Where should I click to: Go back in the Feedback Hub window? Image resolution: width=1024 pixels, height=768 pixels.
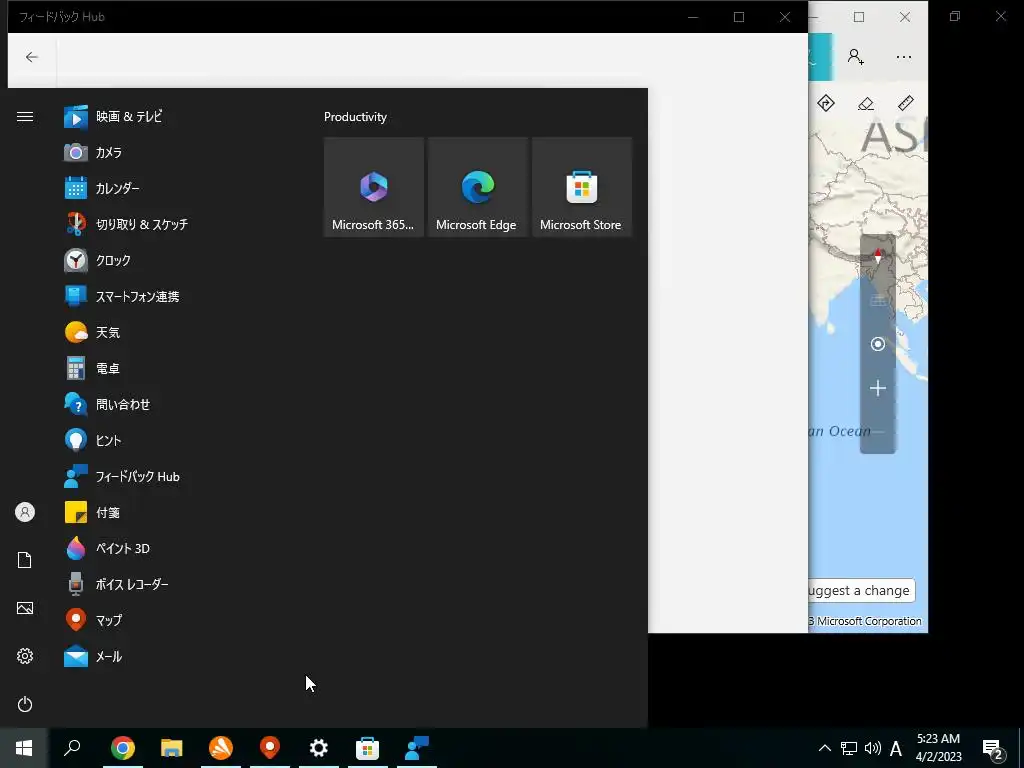click(x=31, y=57)
